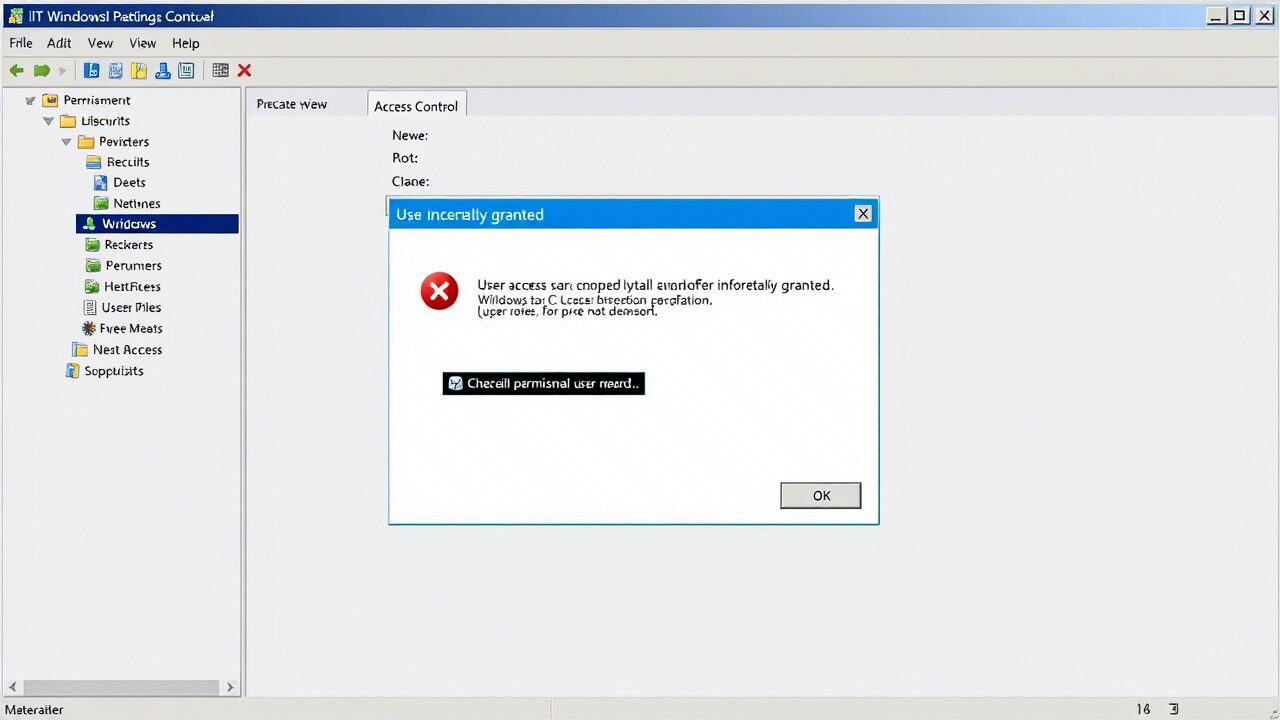Click the green icon beside Netlines
The image size is (1280, 720).
pyautogui.click(x=100, y=204)
